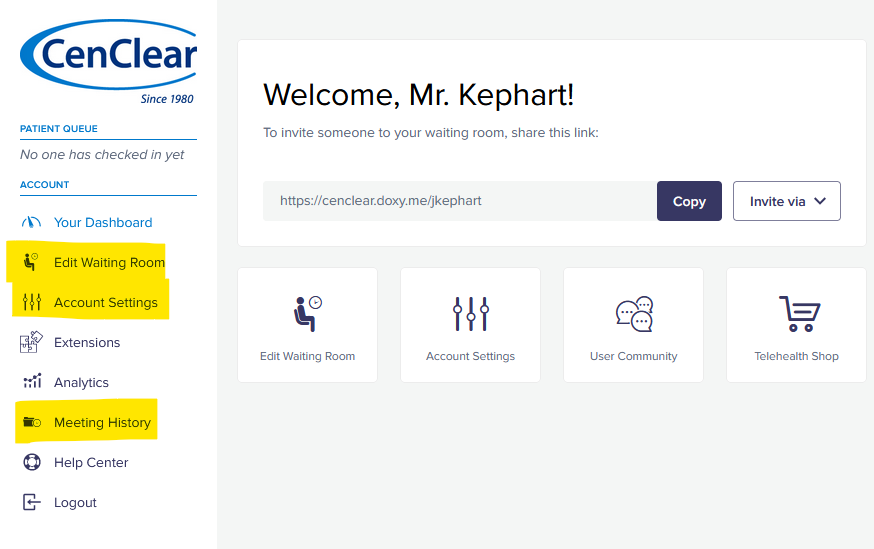Click the ACCOUNT section heading

point(45,184)
